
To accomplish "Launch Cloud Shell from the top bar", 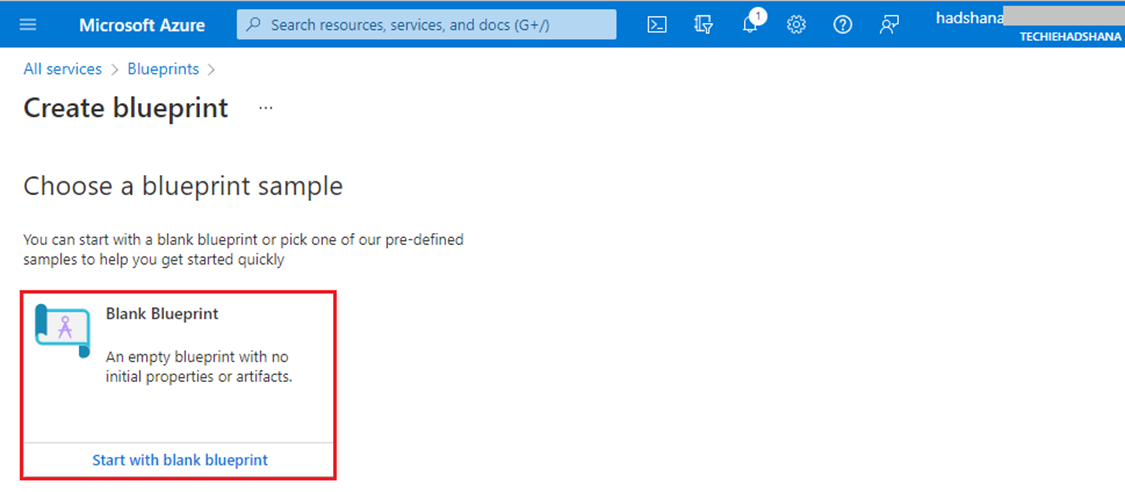I will click(x=656, y=24).
